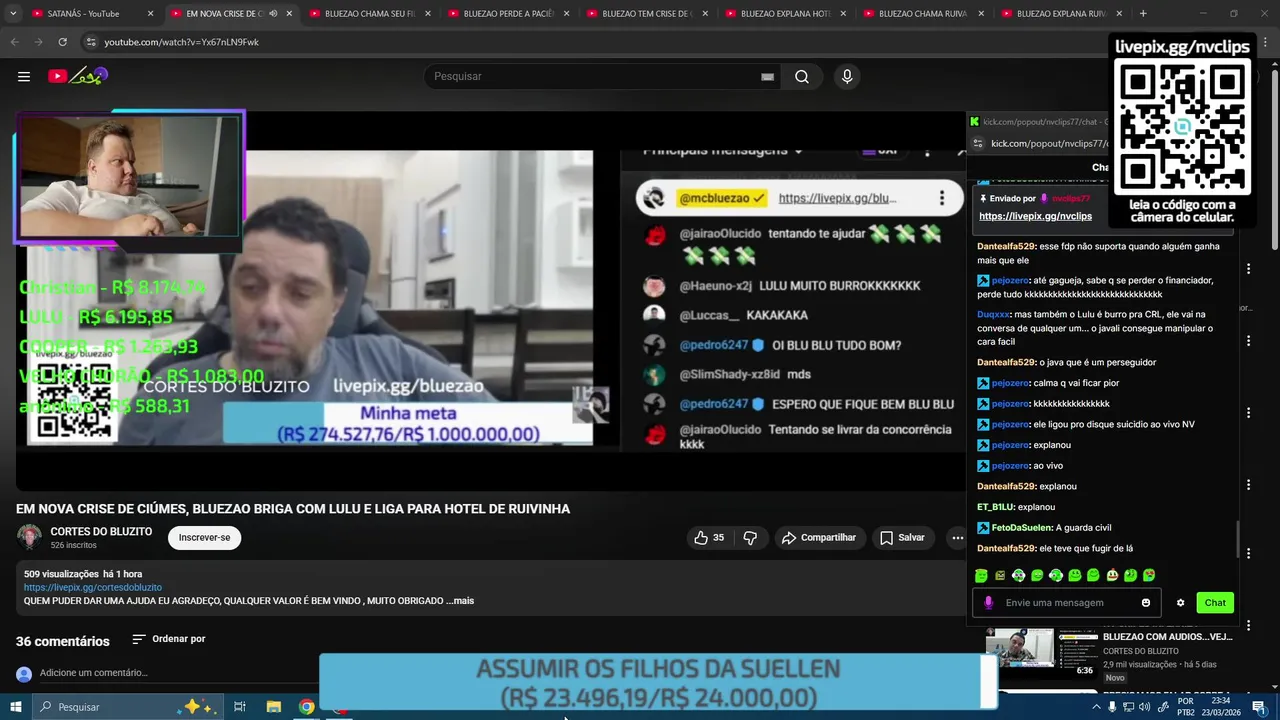Insert the first green Kick emote
Viewport: 1280px width, 720px height.
pos(981,575)
